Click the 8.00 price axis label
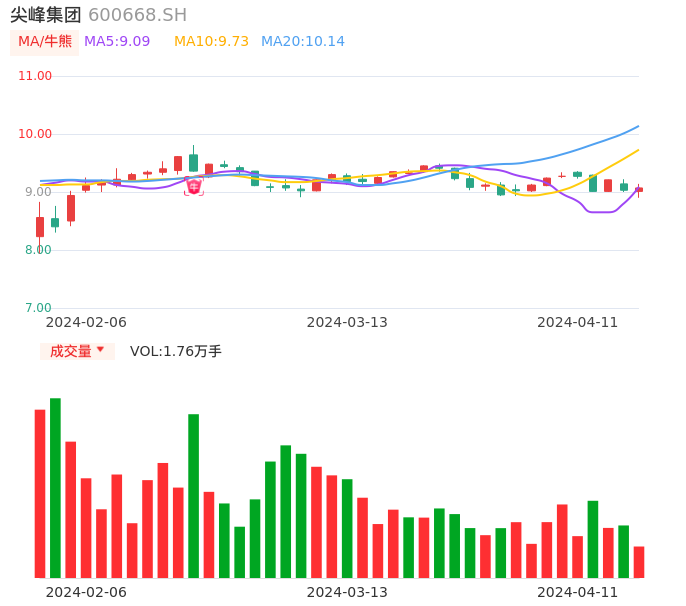 (x=38, y=250)
